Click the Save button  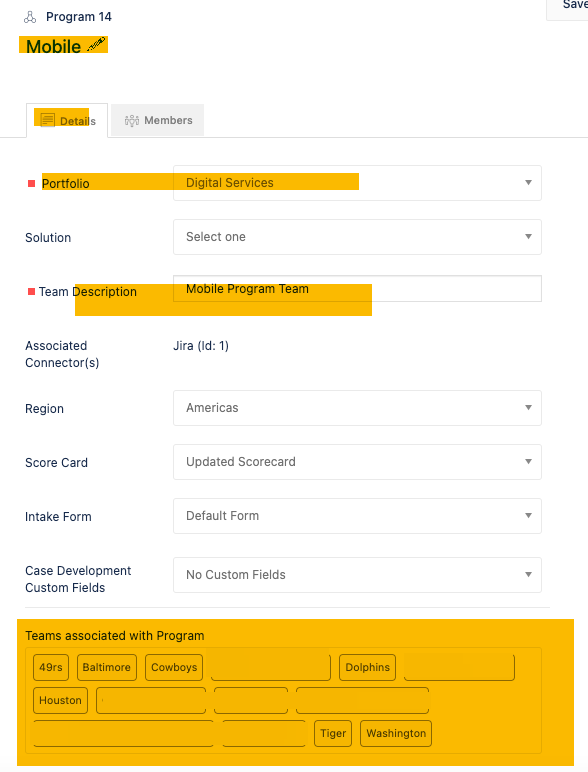[x=567, y=6]
